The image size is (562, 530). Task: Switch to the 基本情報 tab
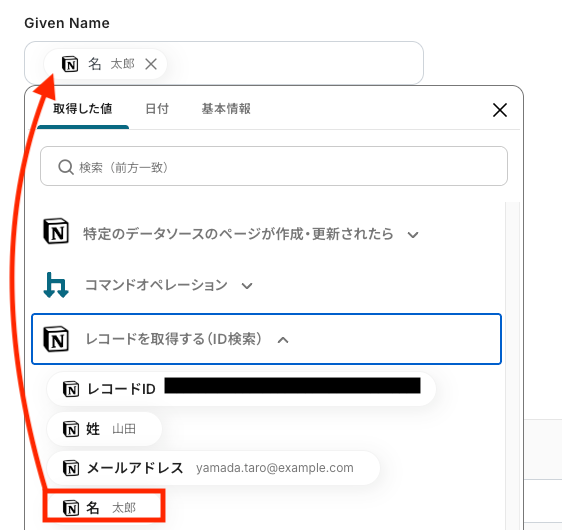[226, 109]
